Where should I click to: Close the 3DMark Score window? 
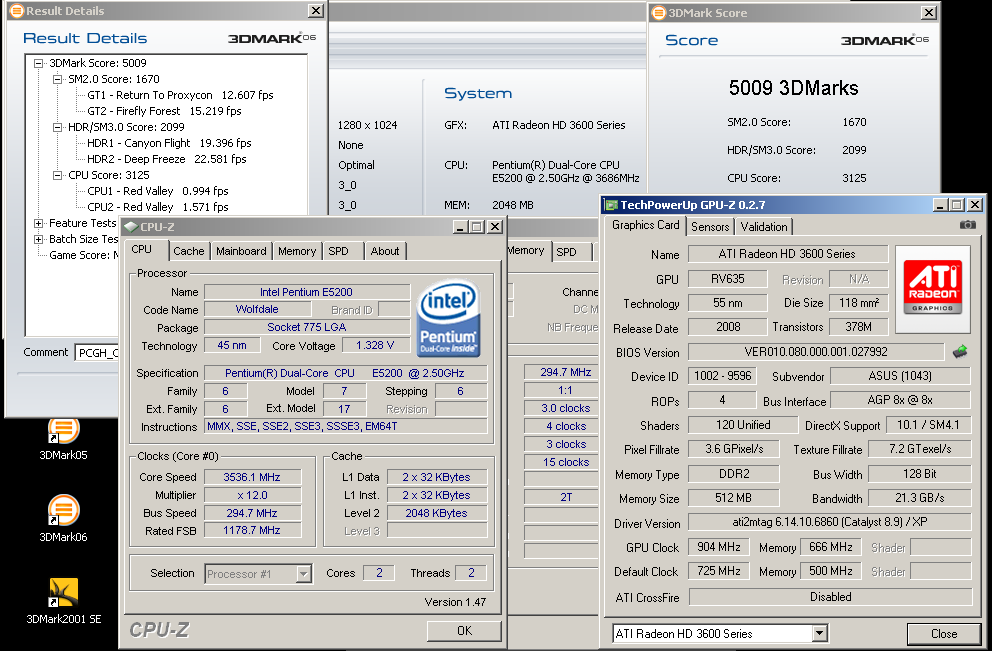[929, 13]
